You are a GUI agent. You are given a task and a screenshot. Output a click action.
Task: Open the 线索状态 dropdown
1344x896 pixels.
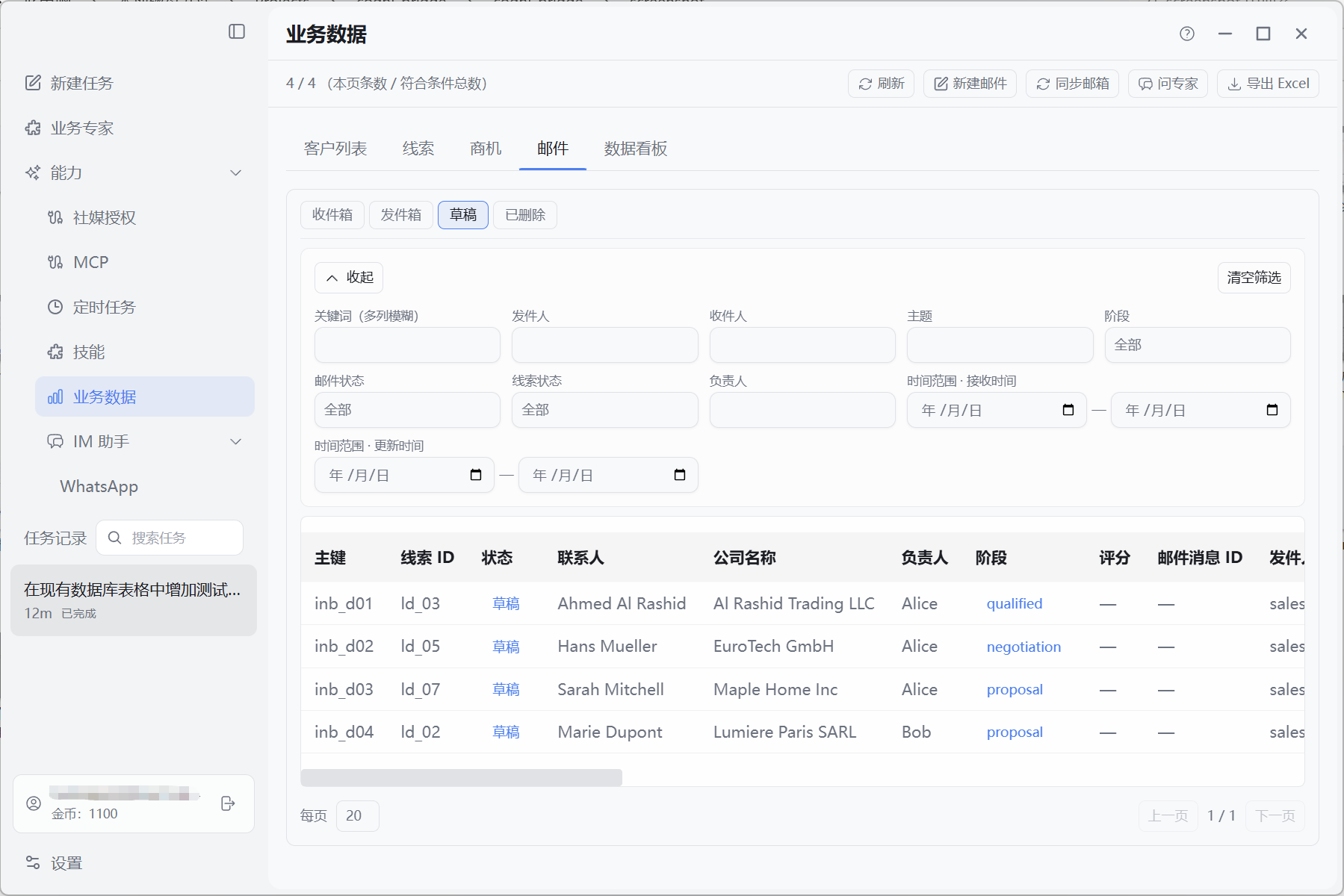[604, 410]
